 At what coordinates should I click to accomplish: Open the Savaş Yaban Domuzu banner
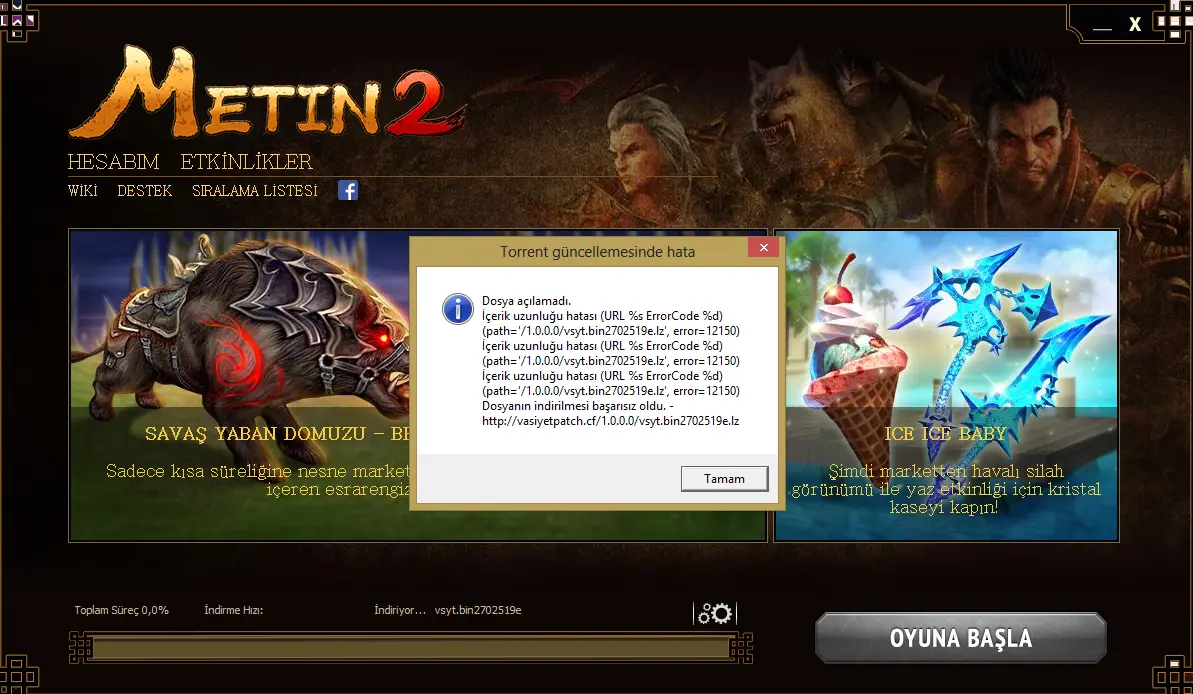(240, 386)
